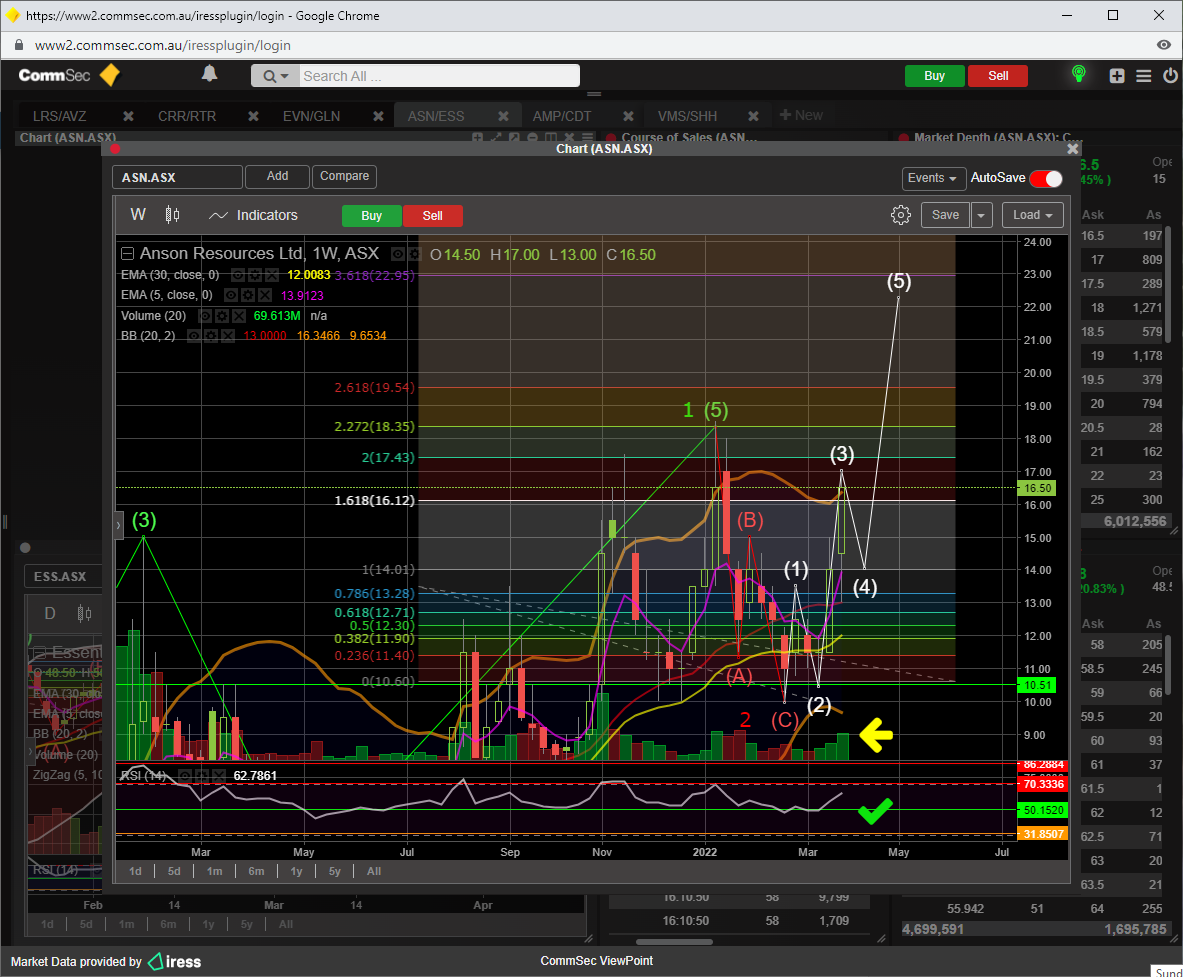Click Sell in the chart toolbar
1183x977 pixels.
coord(432,215)
